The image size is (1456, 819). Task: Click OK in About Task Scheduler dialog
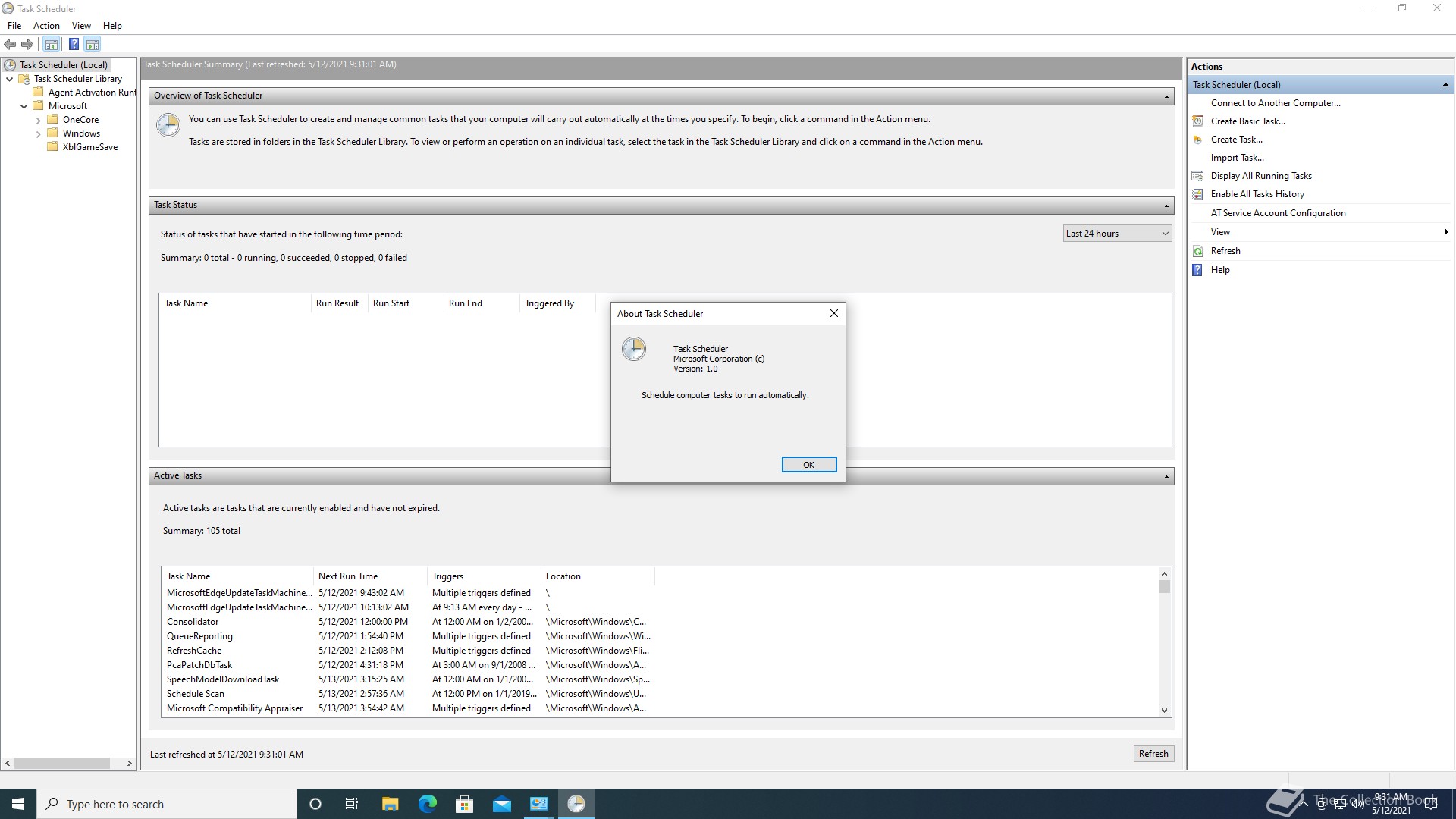[808, 465]
